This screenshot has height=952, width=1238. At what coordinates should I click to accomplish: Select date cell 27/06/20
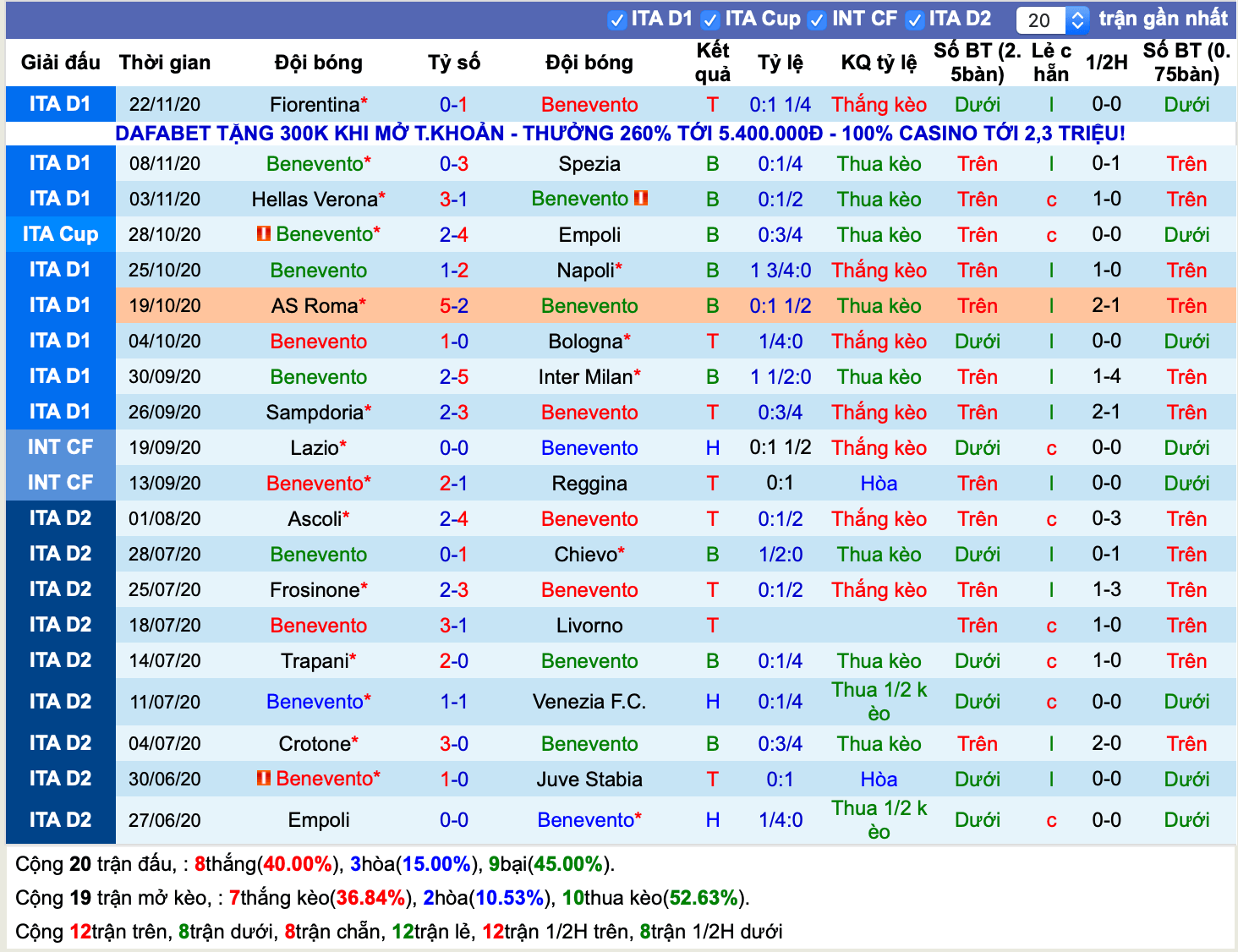pos(165,820)
